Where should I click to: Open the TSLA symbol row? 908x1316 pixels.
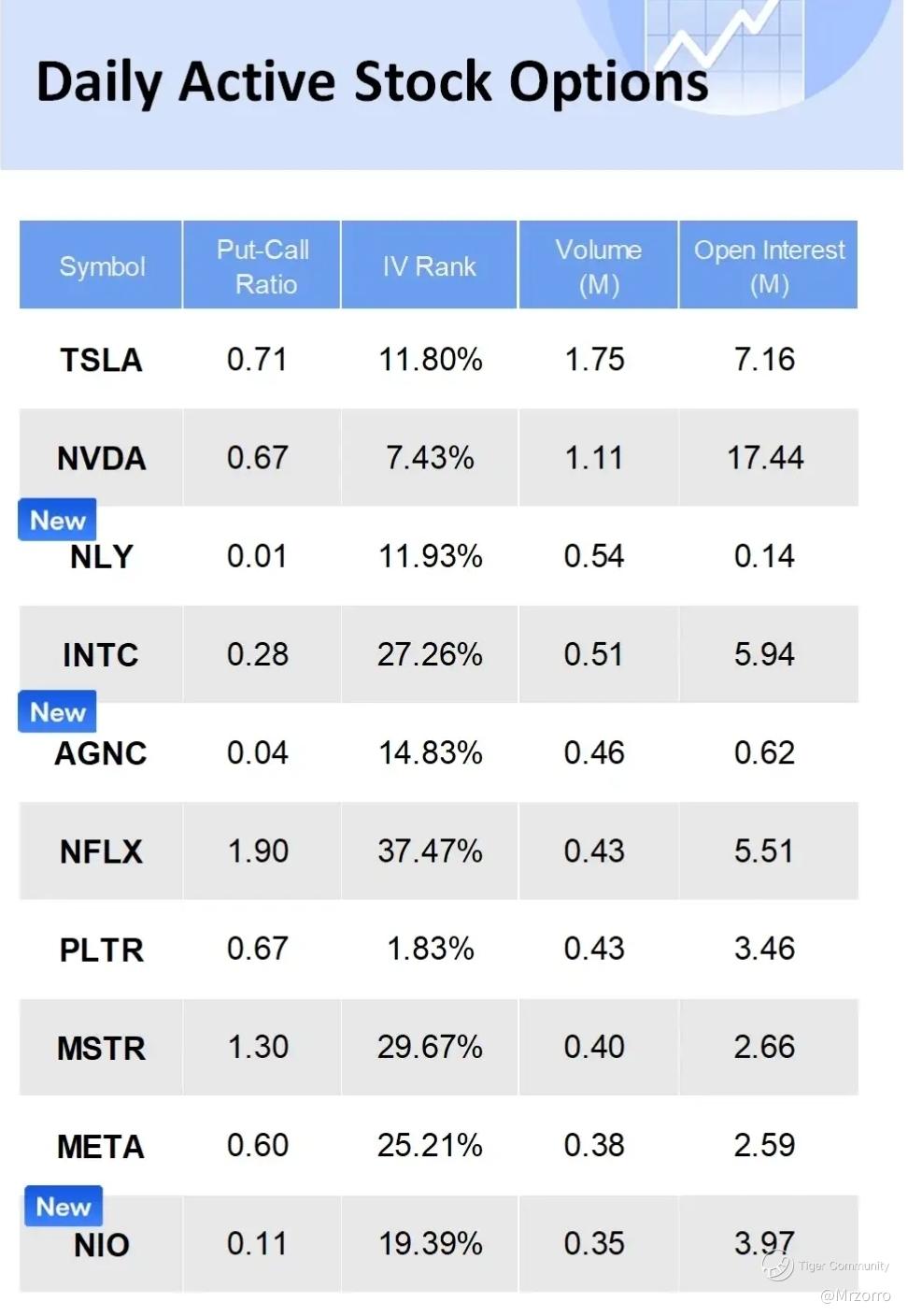(101, 360)
